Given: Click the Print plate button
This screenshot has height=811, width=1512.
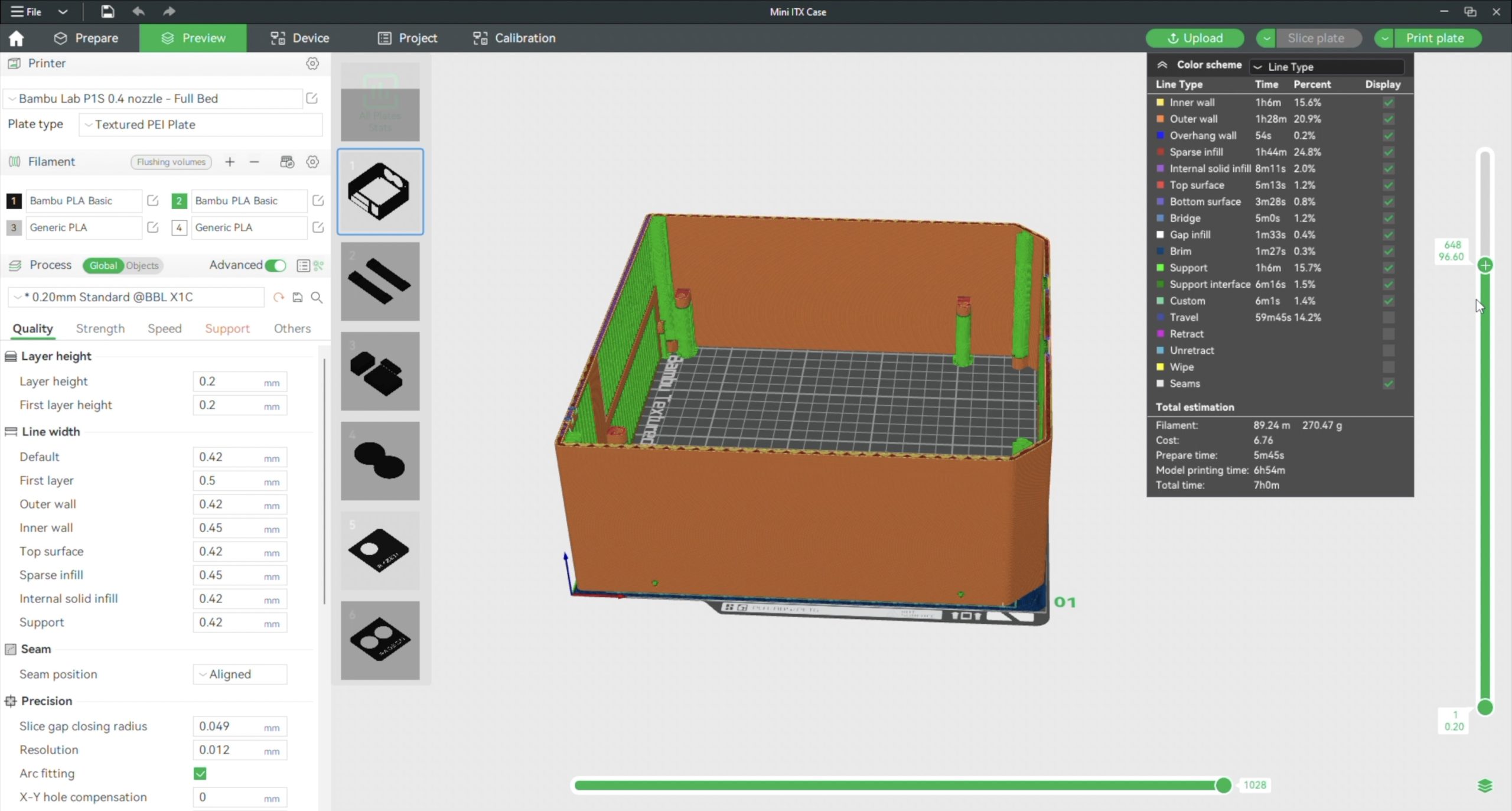Looking at the screenshot, I should tap(1435, 38).
